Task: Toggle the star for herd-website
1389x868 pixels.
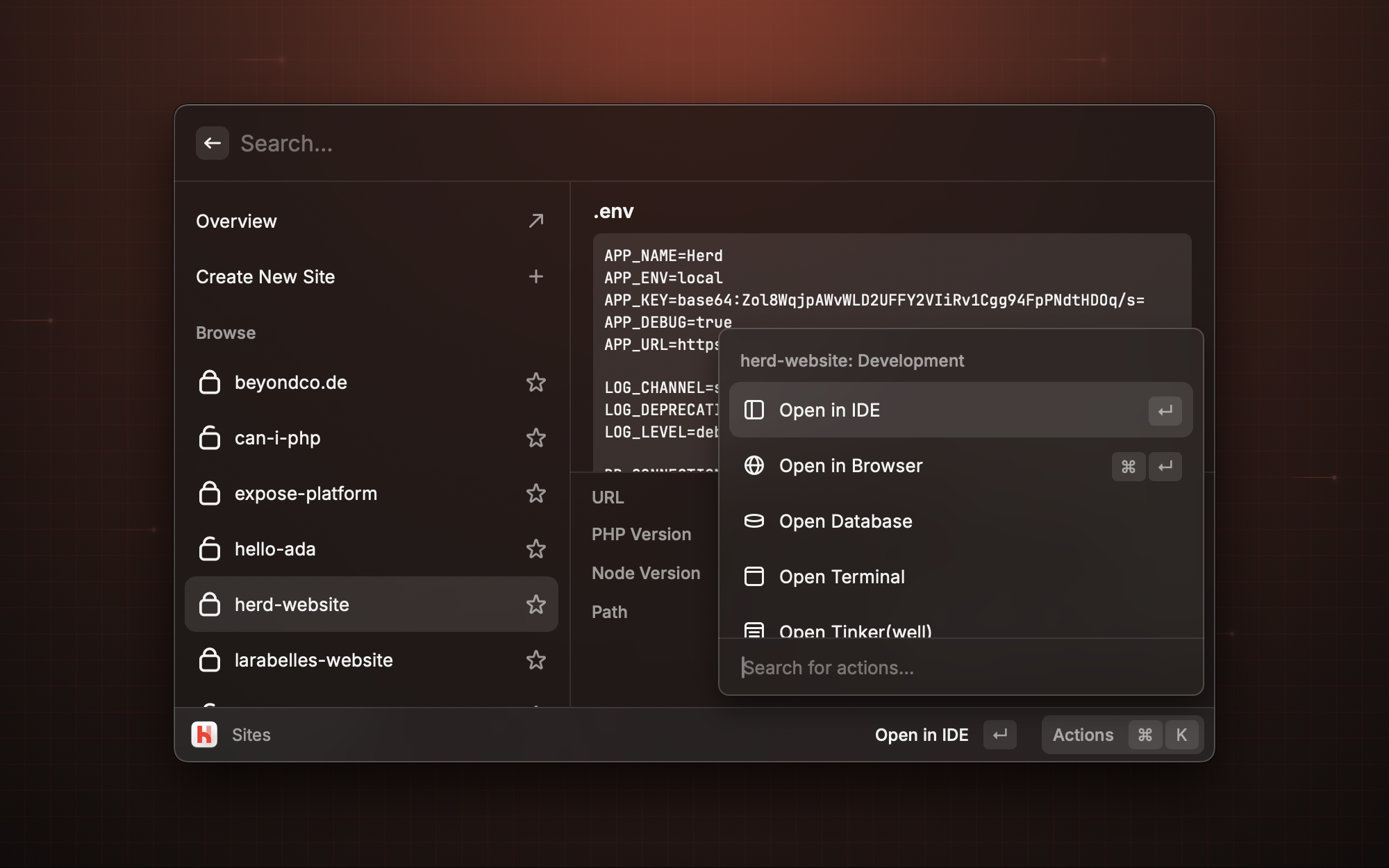Action: pos(535,604)
